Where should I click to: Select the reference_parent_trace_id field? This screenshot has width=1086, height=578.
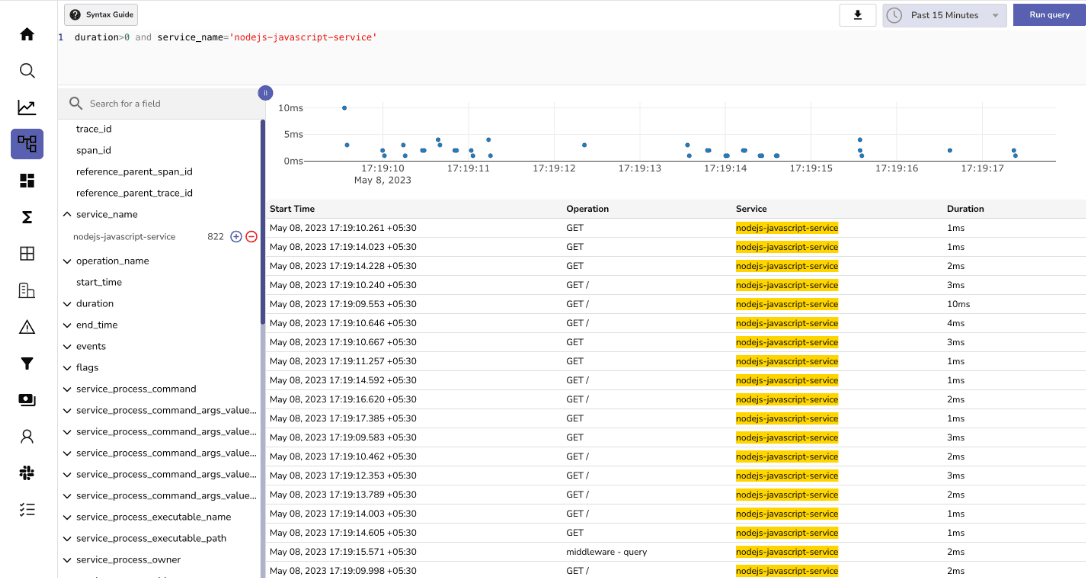click(x=134, y=193)
